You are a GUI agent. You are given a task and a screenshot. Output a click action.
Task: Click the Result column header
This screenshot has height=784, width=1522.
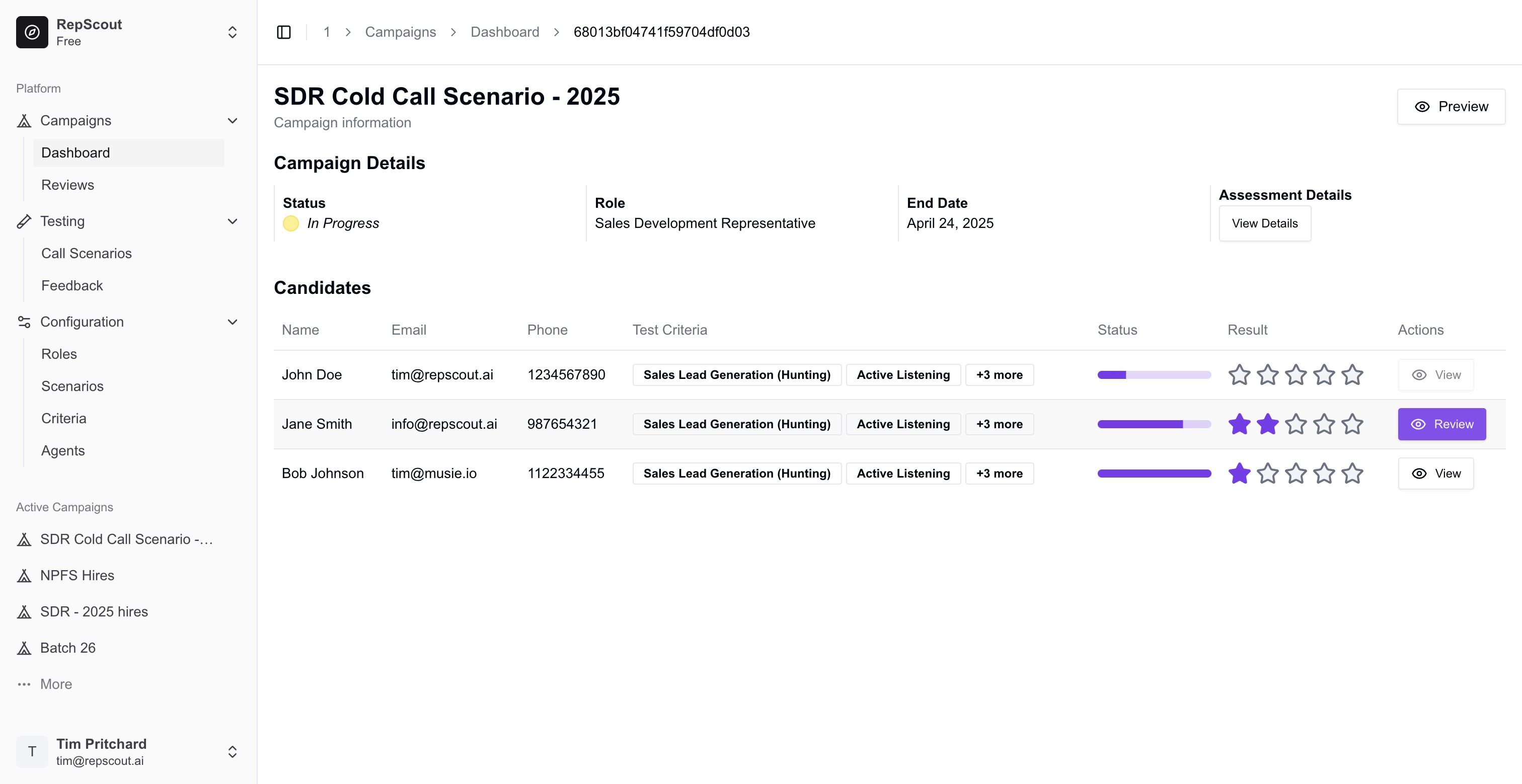(x=1247, y=330)
